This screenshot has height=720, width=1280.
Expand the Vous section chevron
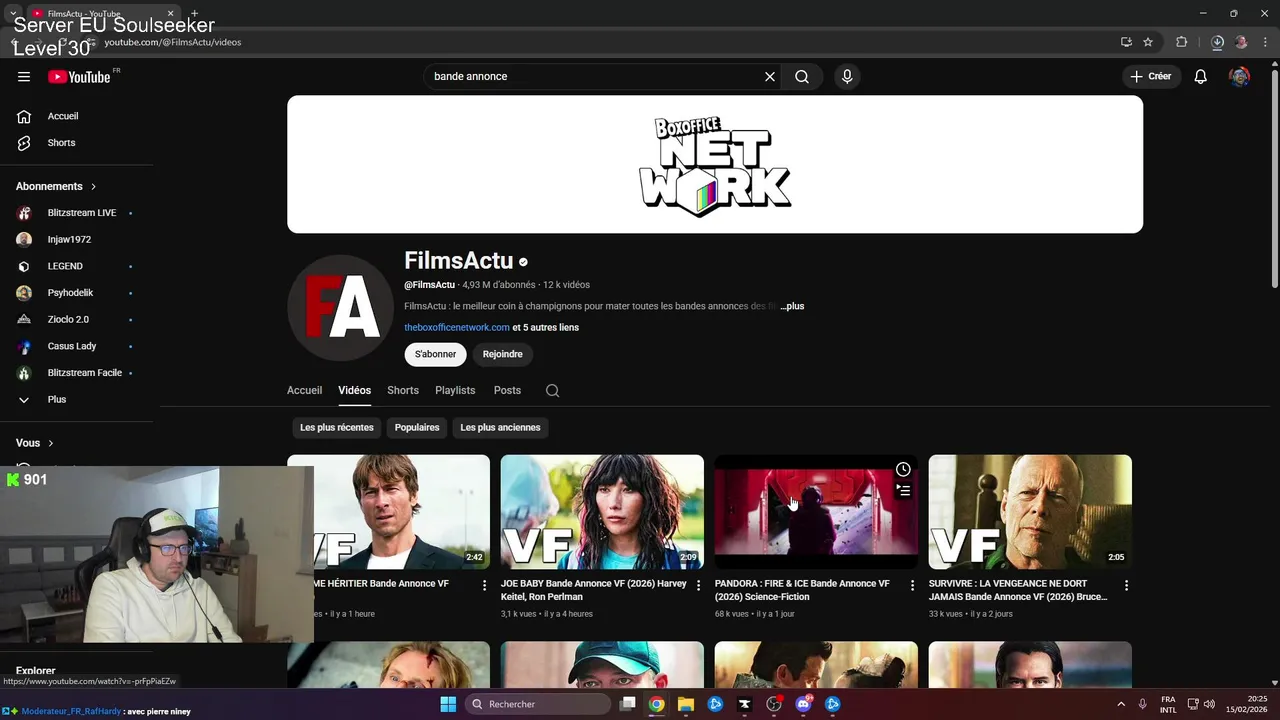point(51,443)
